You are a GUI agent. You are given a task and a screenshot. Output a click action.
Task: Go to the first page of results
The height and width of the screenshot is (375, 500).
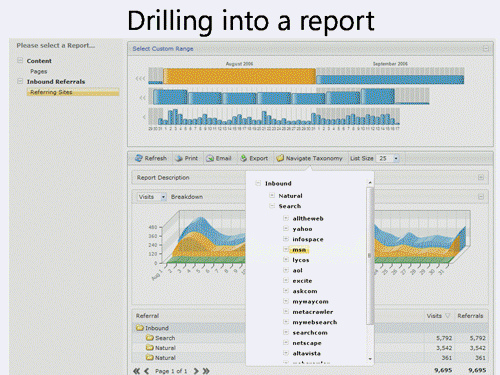click(x=136, y=371)
